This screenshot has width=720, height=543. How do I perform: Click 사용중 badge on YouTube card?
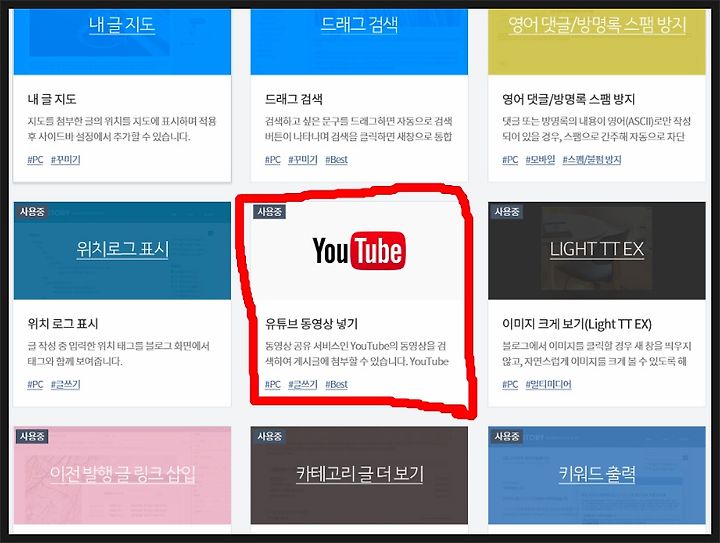(270, 212)
